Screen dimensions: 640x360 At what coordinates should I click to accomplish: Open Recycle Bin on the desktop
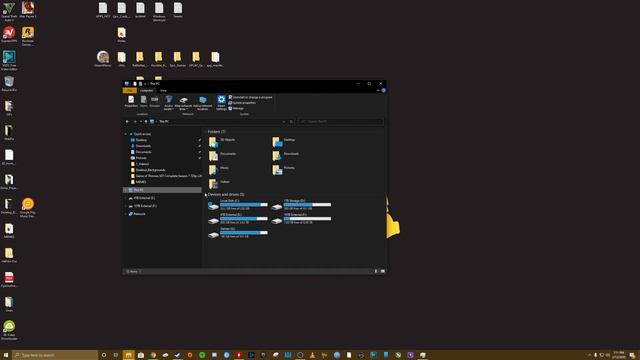9,83
